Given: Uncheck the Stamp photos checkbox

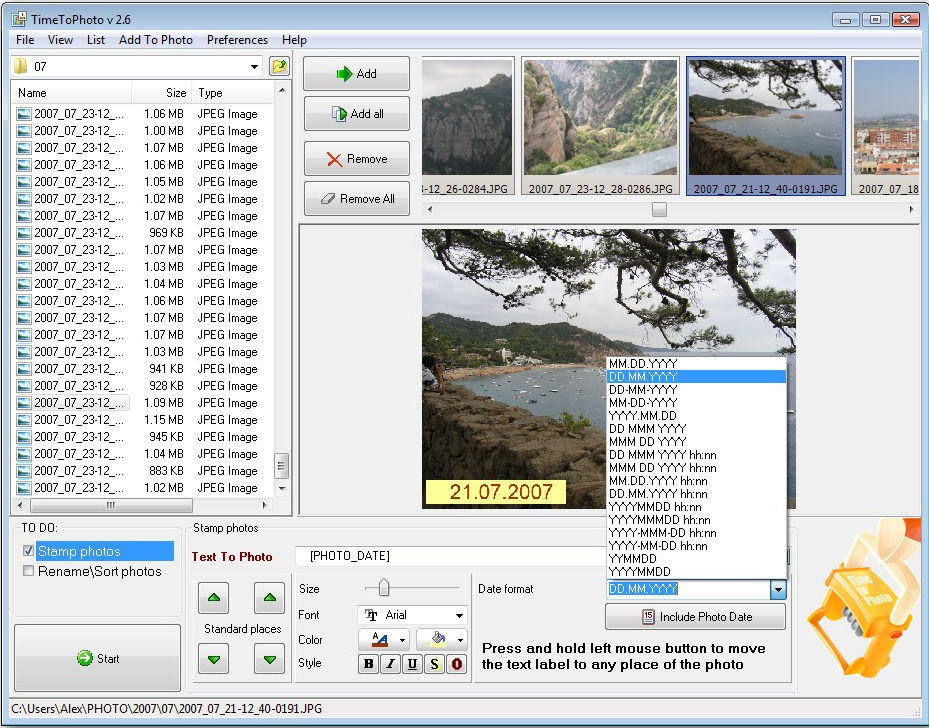Looking at the screenshot, I should pyautogui.click(x=29, y=551).
